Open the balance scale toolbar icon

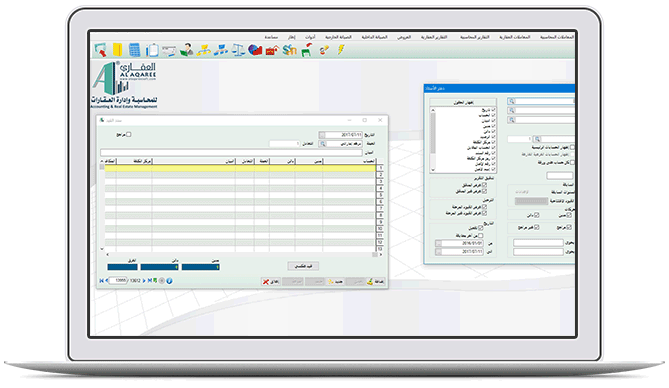[238, 50]
